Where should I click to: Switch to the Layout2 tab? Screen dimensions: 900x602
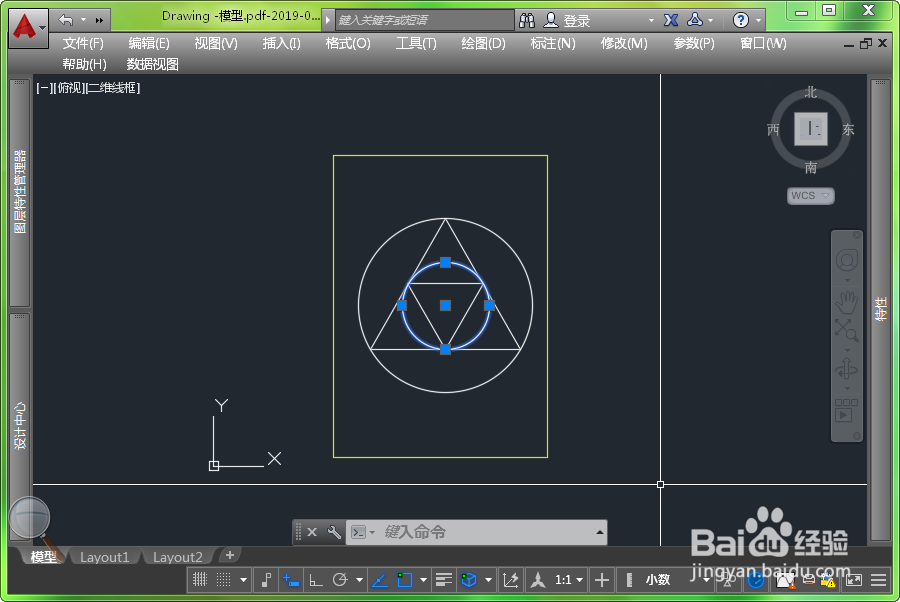(177, 557)
